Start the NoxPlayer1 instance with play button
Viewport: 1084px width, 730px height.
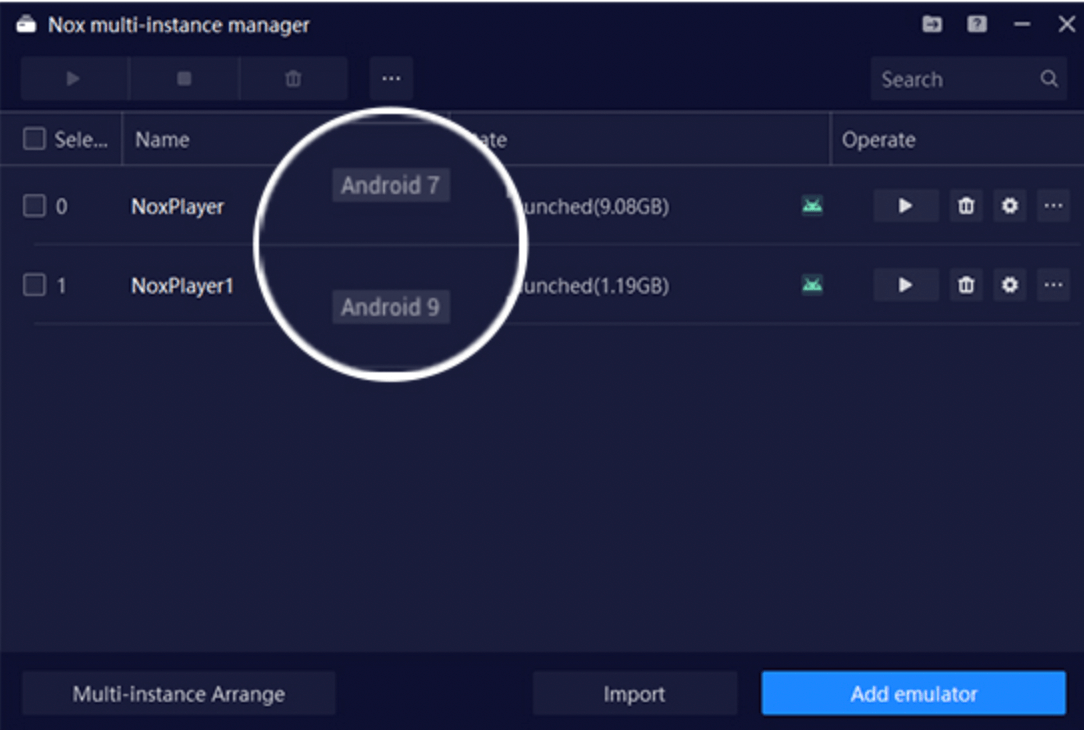905,285
